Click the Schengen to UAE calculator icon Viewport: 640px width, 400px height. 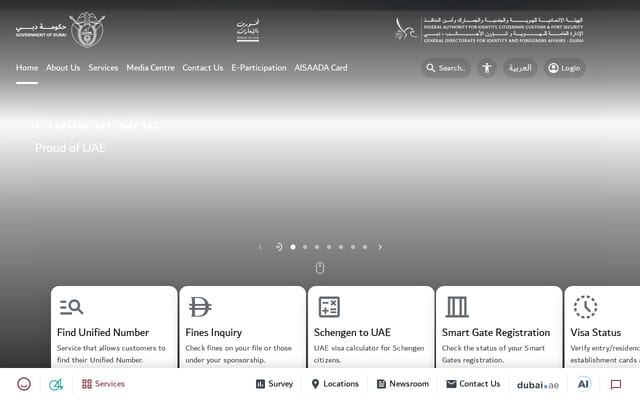(x=329, y=307)
